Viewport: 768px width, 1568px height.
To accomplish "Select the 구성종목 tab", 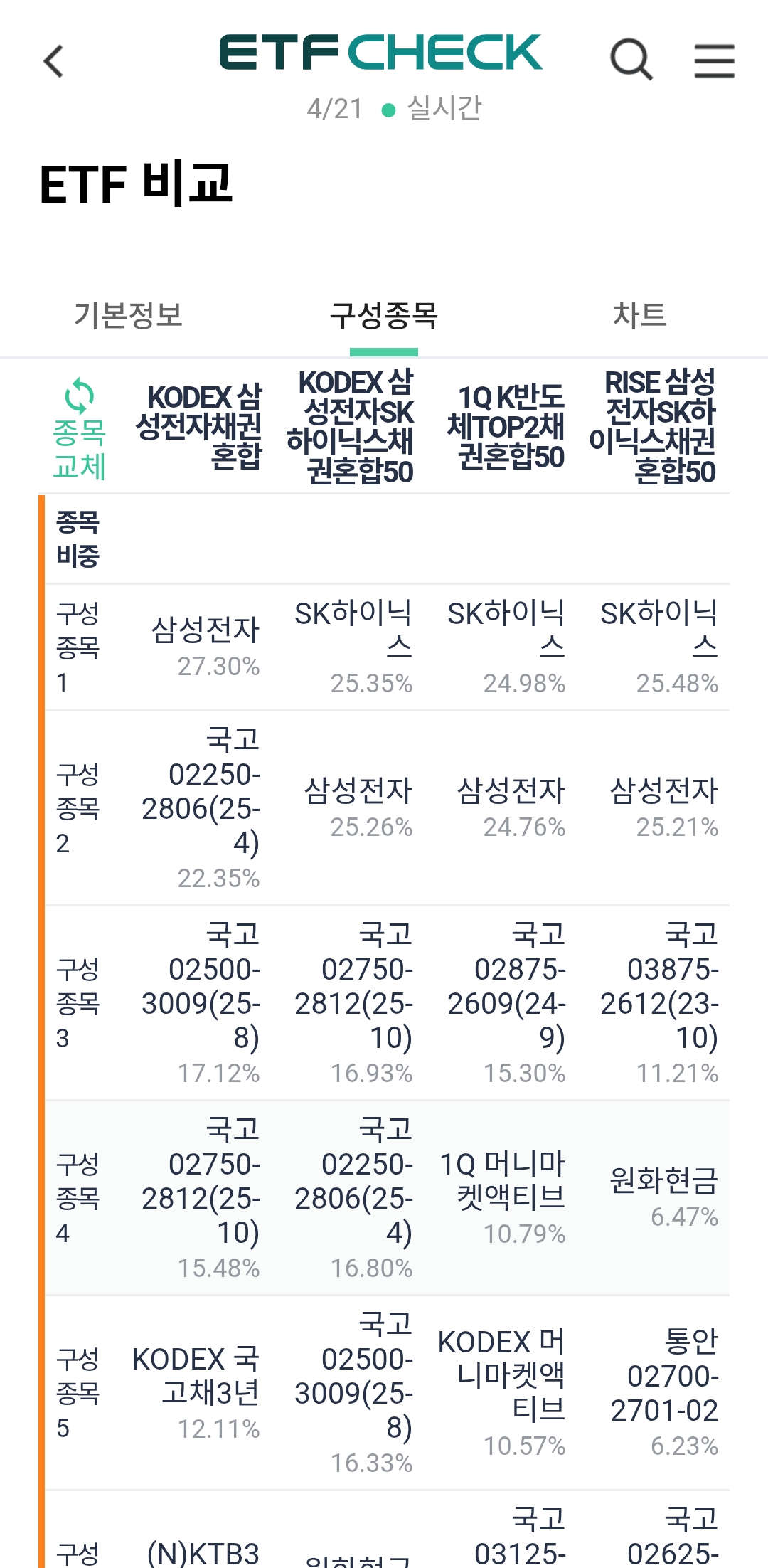I will [384, 315].
